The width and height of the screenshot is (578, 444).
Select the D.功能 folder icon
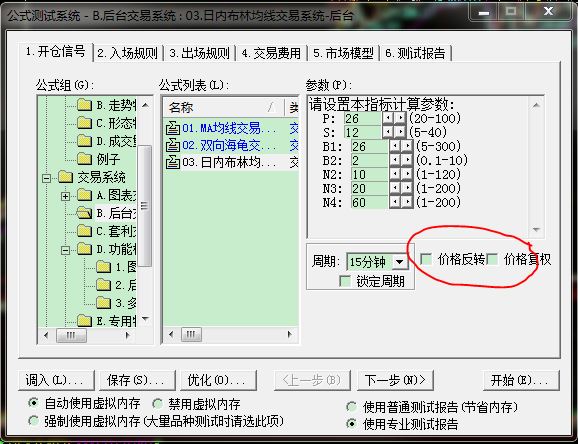tap(84, 249)
